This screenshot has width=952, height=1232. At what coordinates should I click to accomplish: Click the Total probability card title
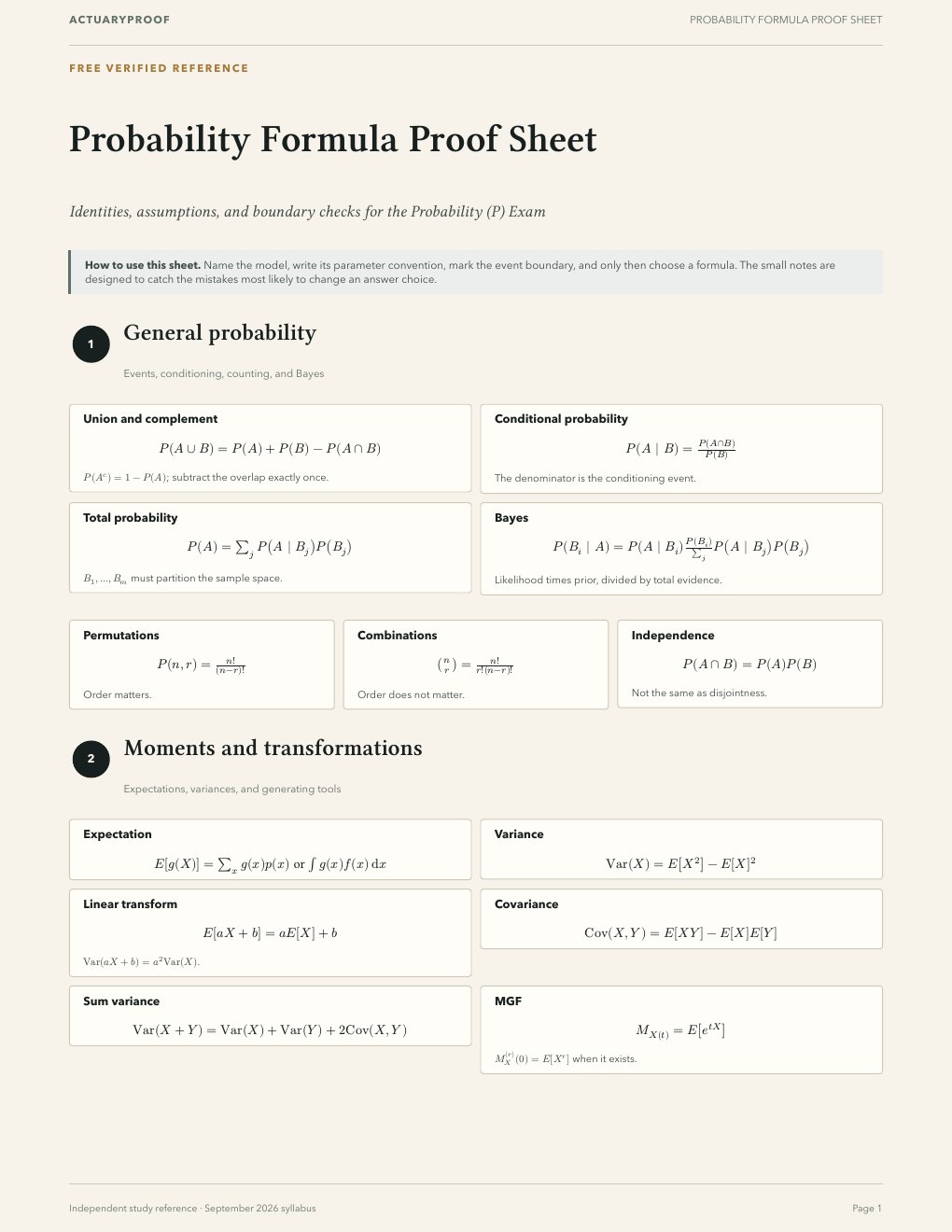[130, 518]
